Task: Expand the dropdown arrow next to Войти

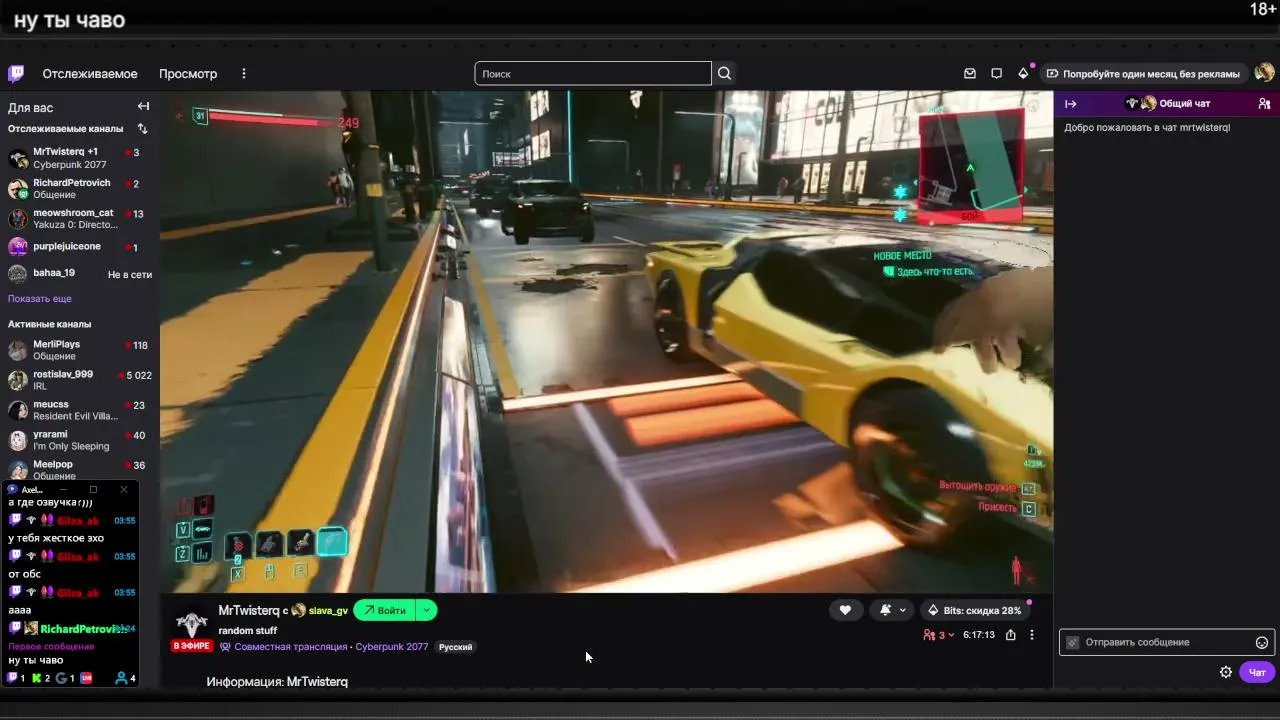Action: pos(427,610)
